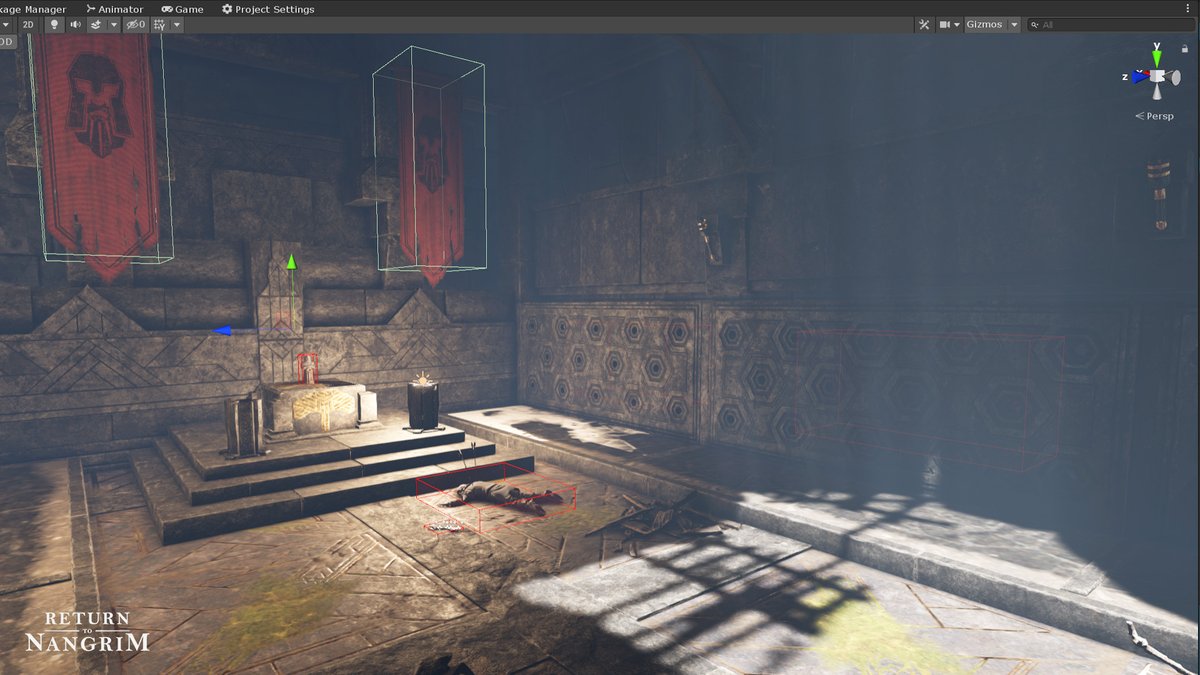Select the wall torch holder object
This screenshot has height=675, width=1200.
click(x=711, y=241)
